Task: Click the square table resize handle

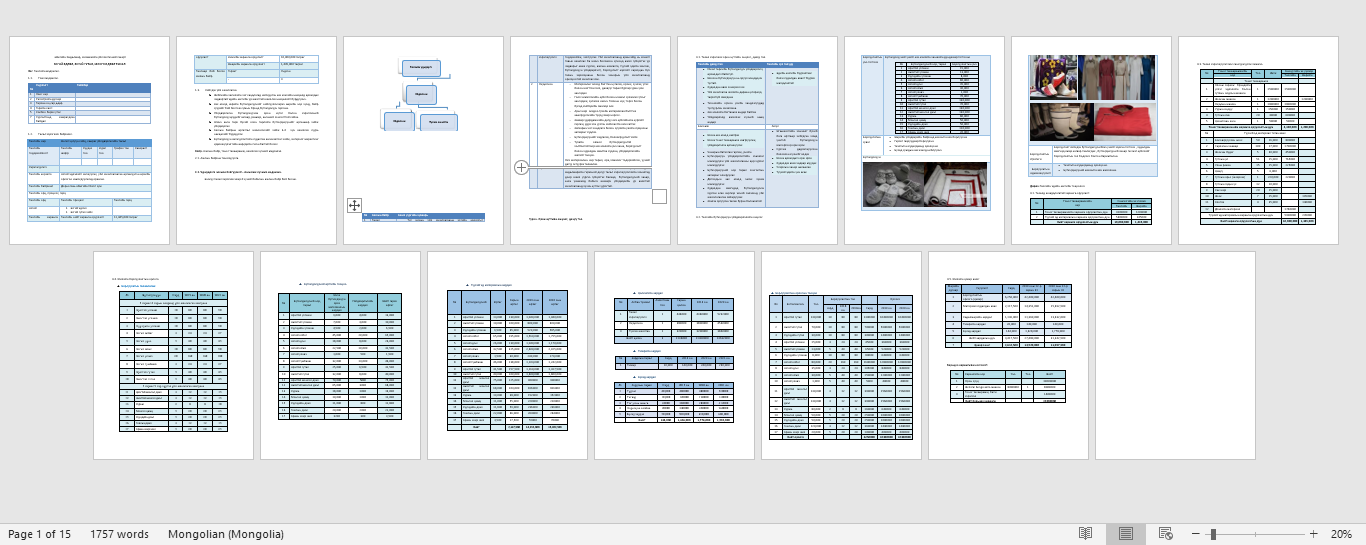Action: point(659,197)
